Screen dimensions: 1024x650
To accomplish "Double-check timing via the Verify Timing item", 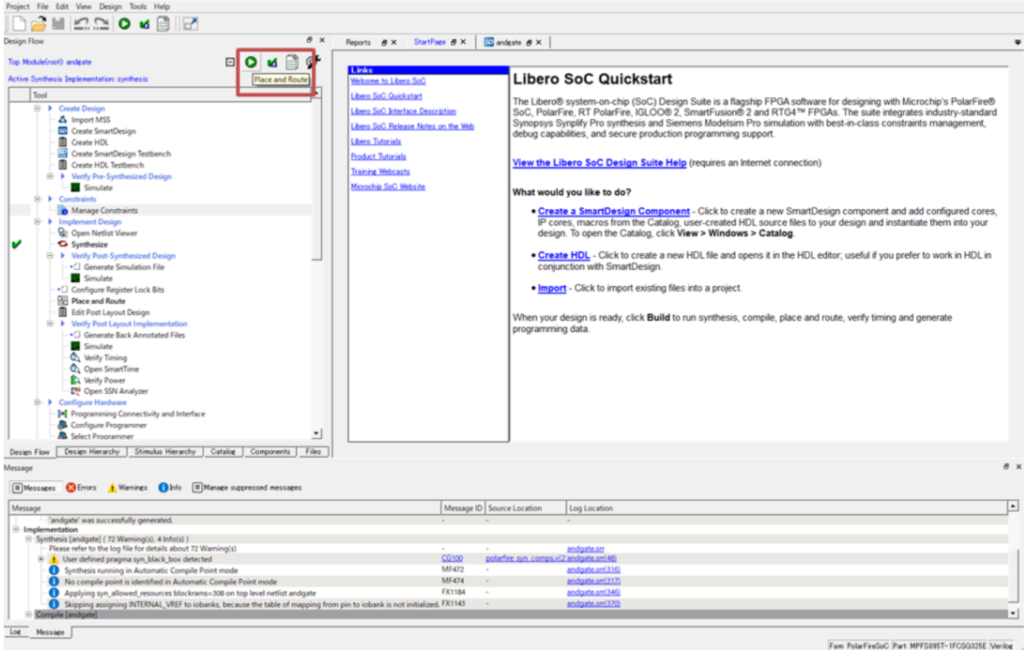I will [x=104, y=358].
